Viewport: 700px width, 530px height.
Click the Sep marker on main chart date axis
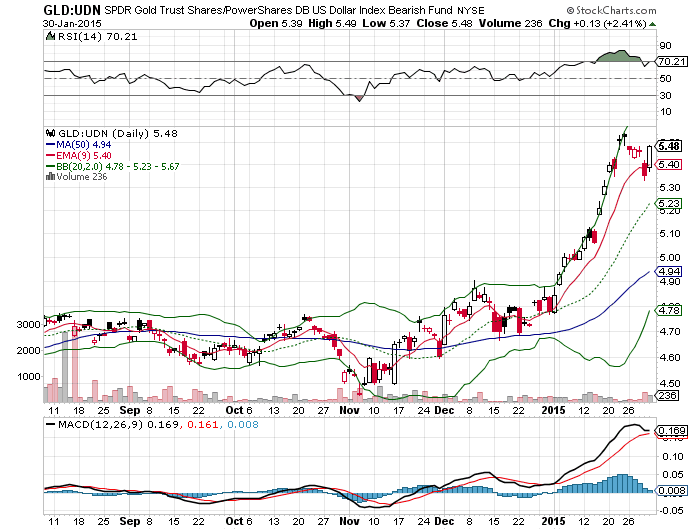(x=129, y=410)
